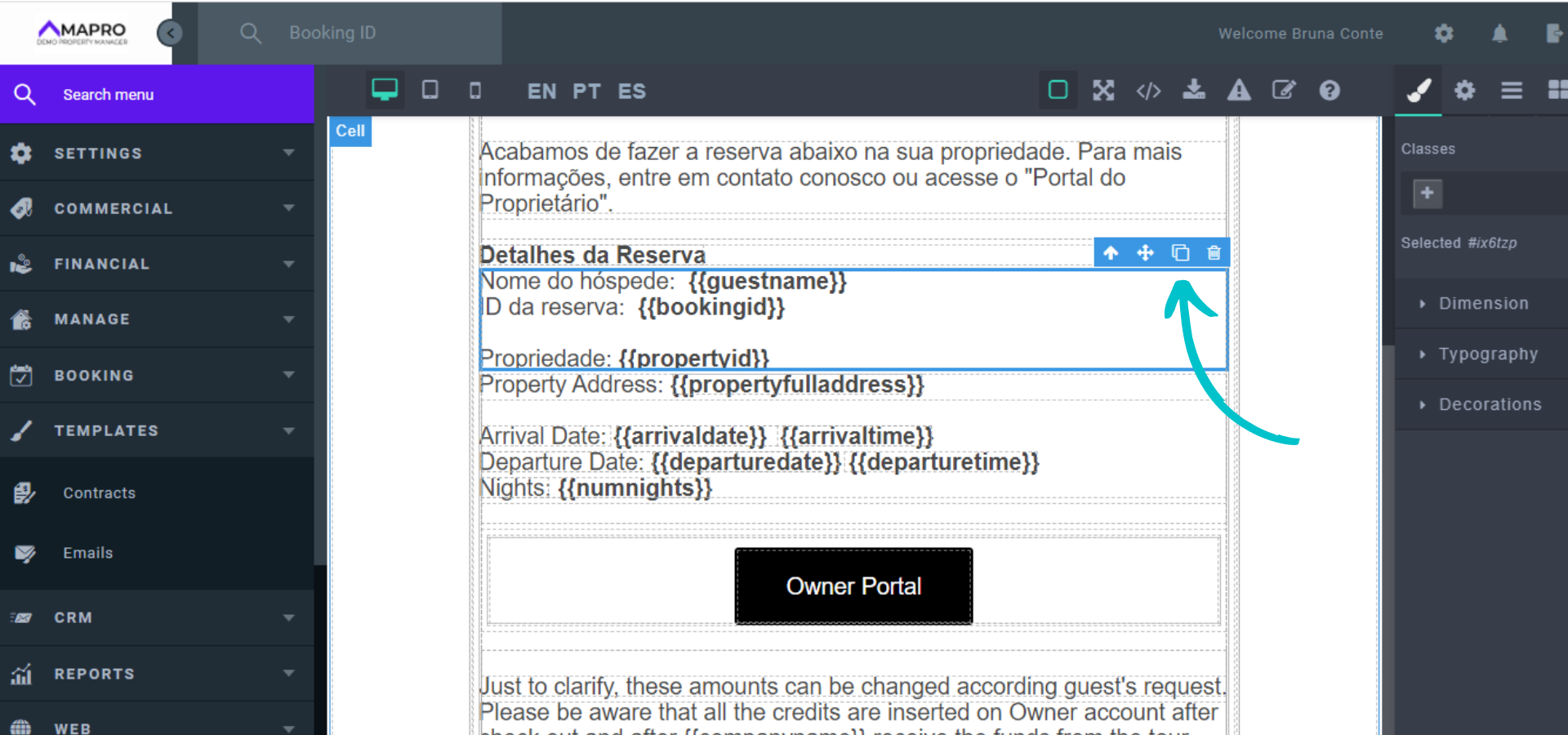The height and width of the screenshot is (735, 1568).
Task: Delete selected cell with trash icon
Action: [1214, 253]
